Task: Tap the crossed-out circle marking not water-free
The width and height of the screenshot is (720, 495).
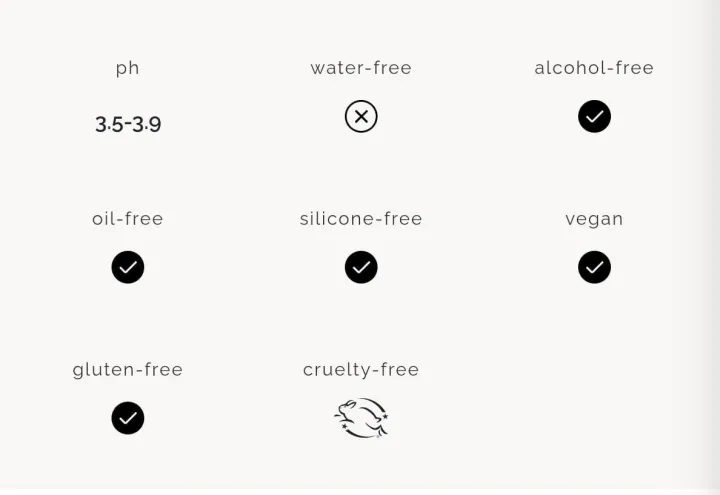Action: coord(361,117)
